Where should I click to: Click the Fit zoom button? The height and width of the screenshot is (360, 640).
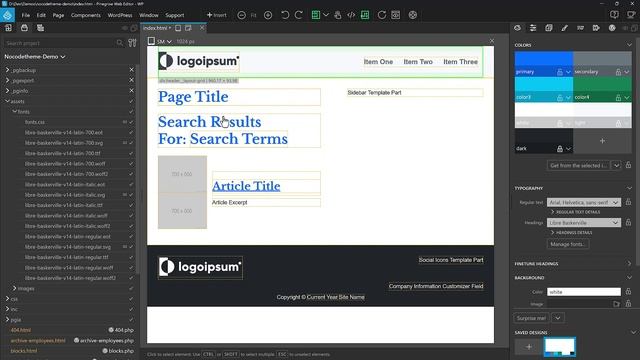coord(253,15)
